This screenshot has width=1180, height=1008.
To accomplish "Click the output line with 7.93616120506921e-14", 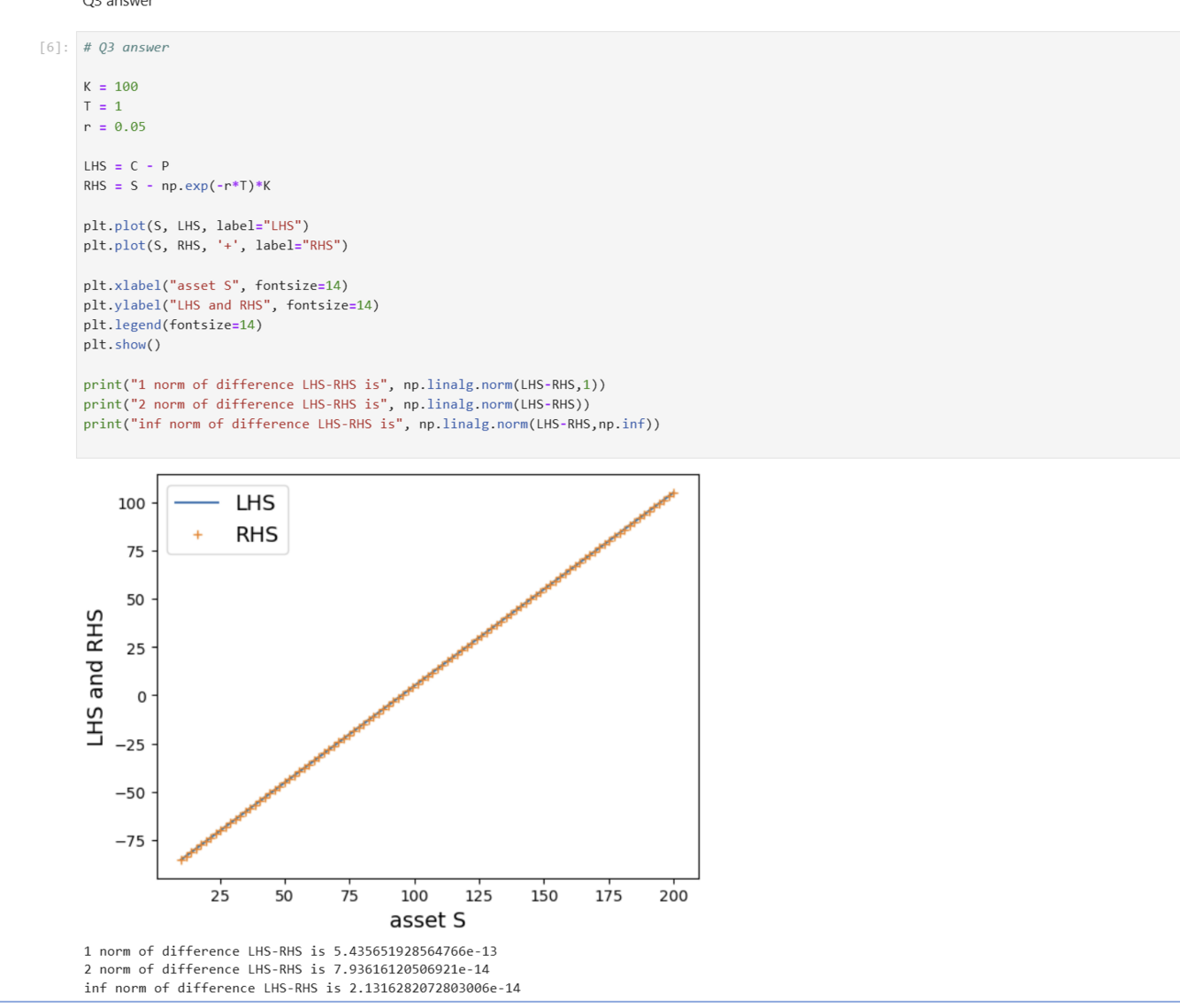I will [x=287, y=969].
